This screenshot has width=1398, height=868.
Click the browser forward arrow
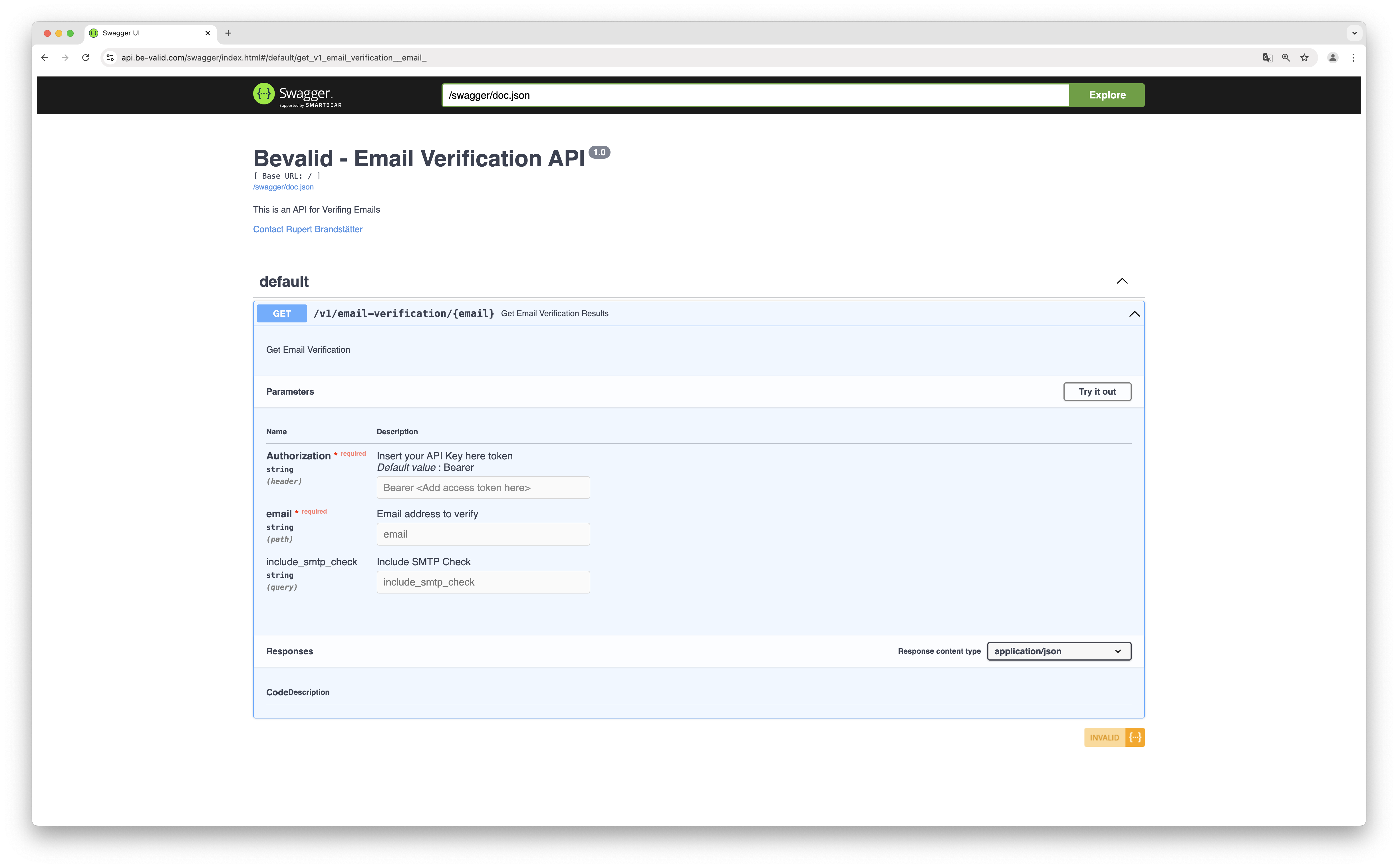click(65, 57)
